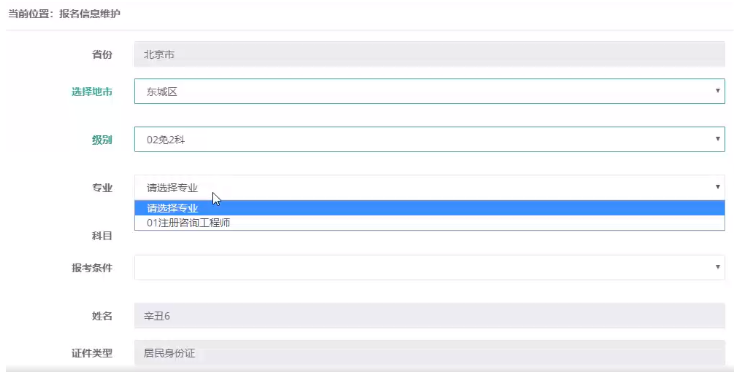Choose the highlighted 请选择专业 list option

click(429, 208)
